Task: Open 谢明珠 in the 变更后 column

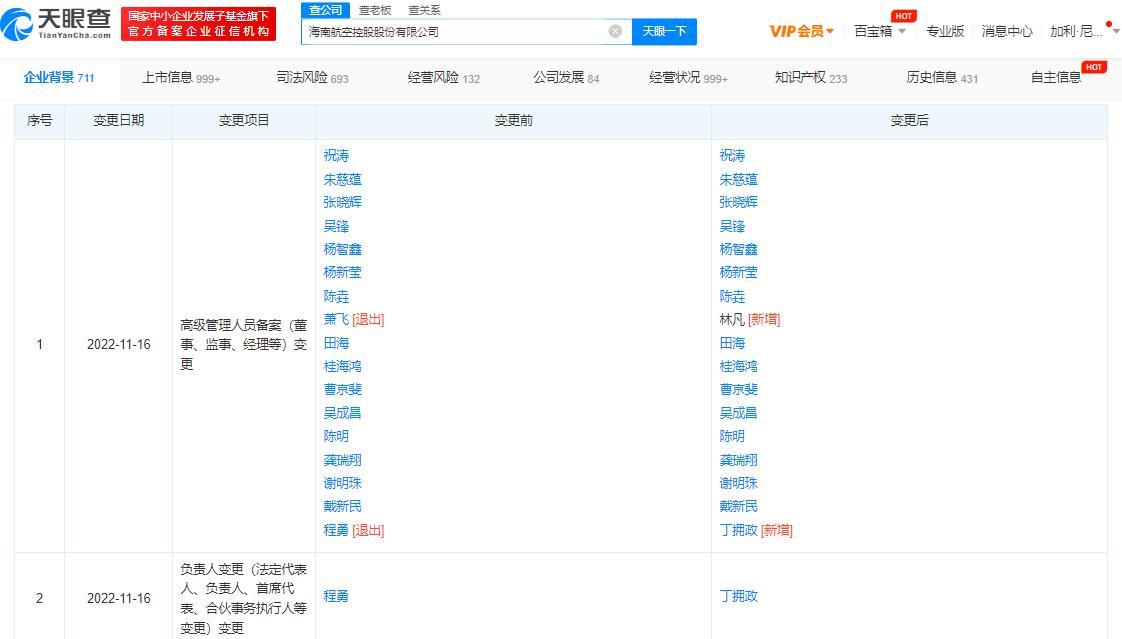Action: 738,483
